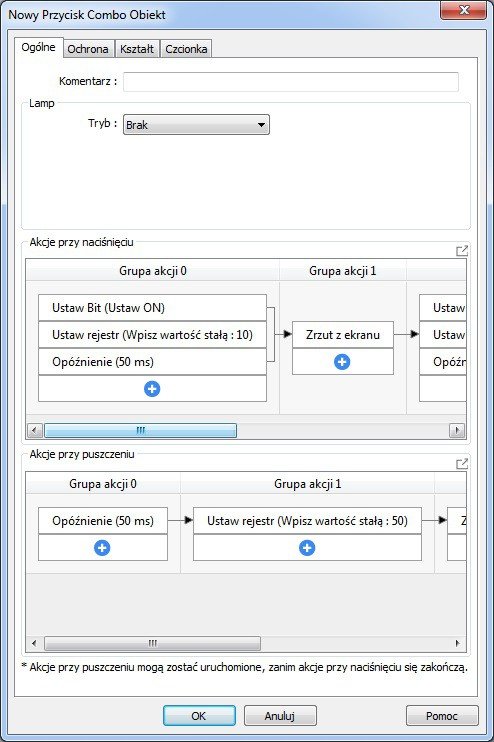Add action below release Opóźnienie (50 ms)
494x742 pixels.
102,548
